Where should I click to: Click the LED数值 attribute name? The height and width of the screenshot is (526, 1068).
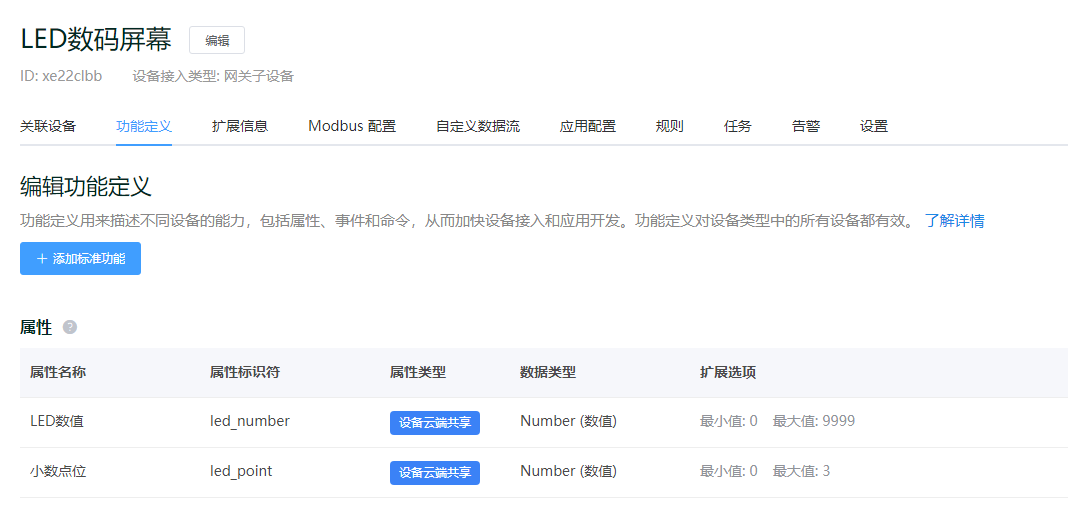click(57, 422)
